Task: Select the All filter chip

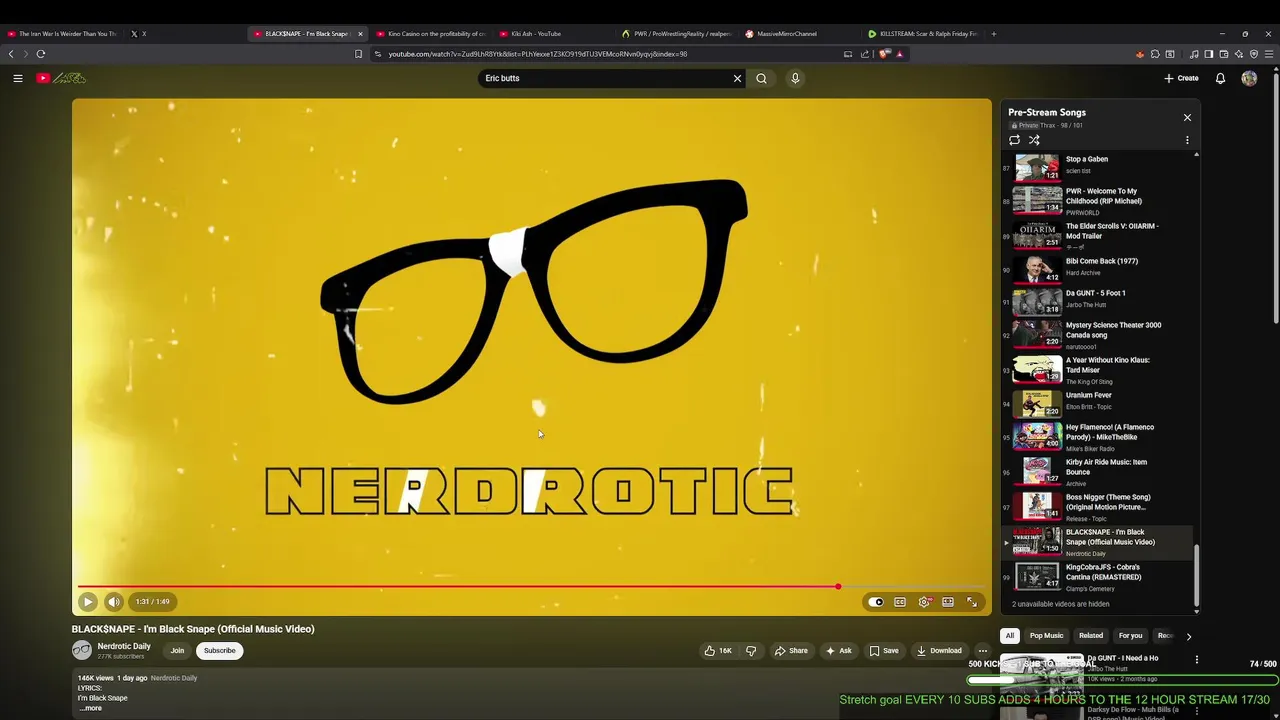Action: click(1010, 636)
